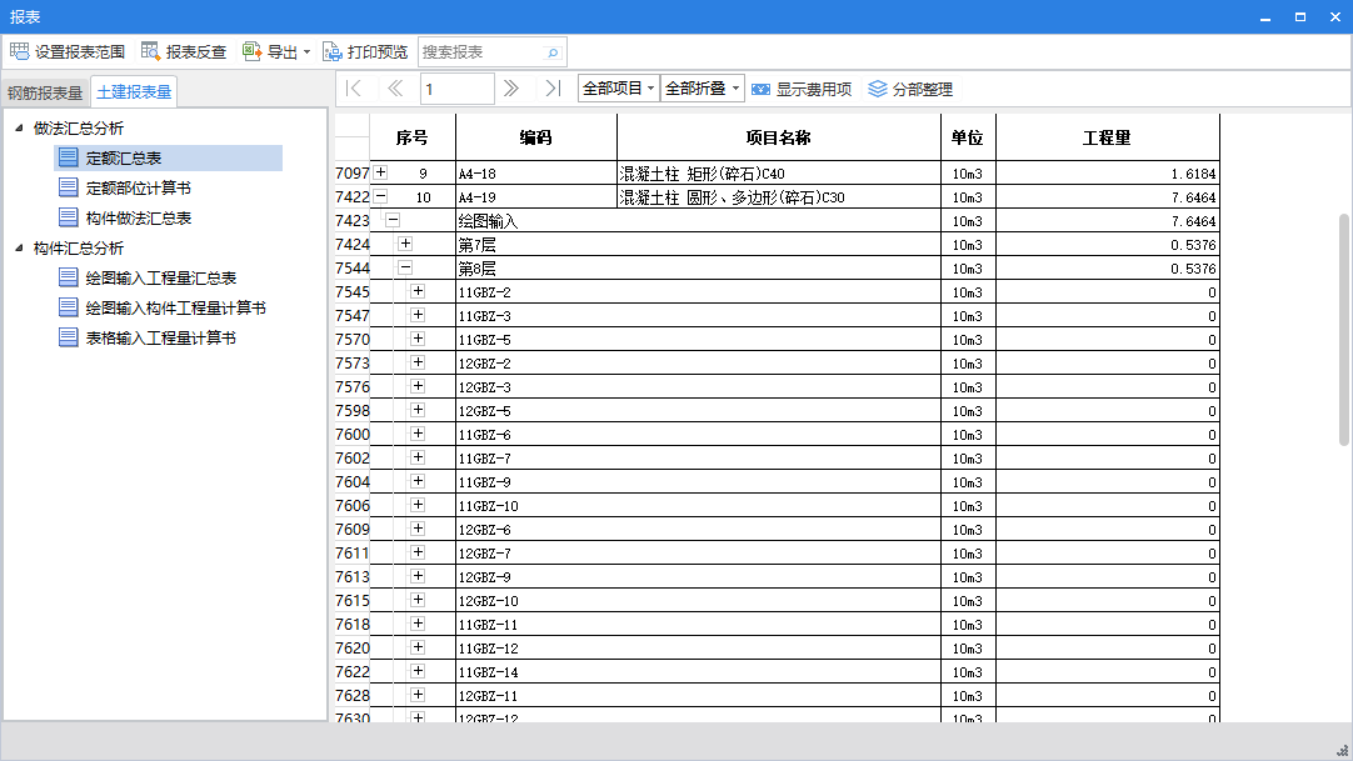Expand 12GBZ-9 row
The height and width of the screenshot is (761, 1353).
418,576
